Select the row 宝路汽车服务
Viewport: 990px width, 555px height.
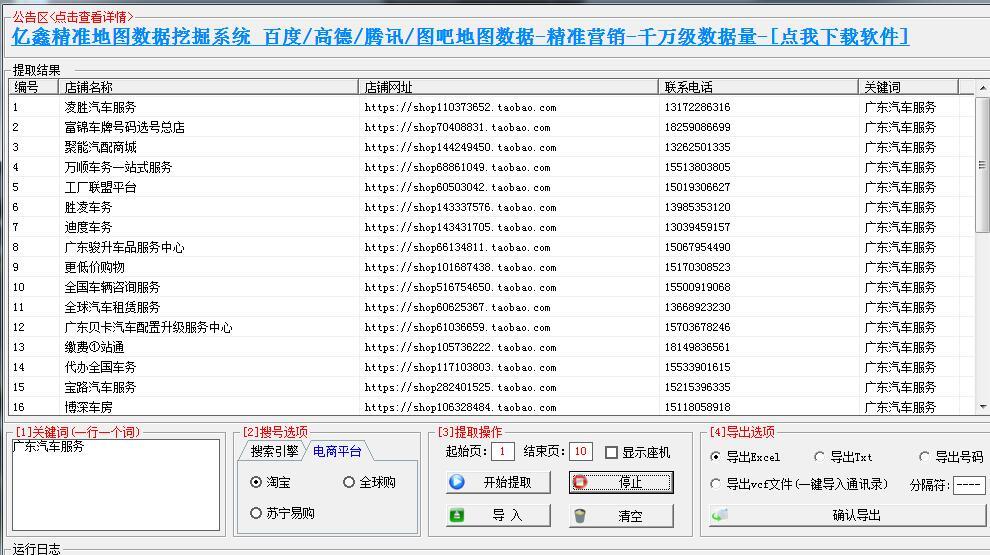point(492,388)
